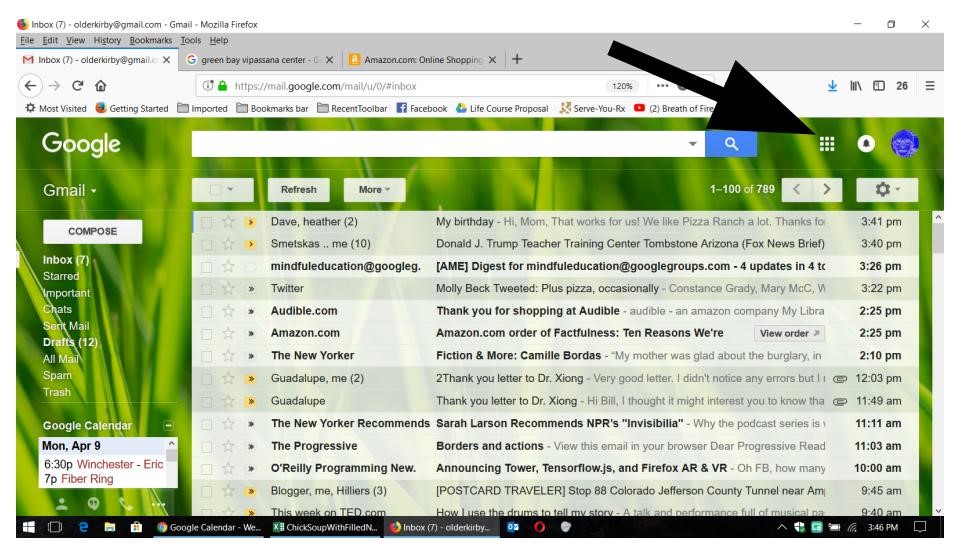Tick checkbox for O'Reilly Programming email
The width and height of the screenshot is (961, 560).
point(207,469)
